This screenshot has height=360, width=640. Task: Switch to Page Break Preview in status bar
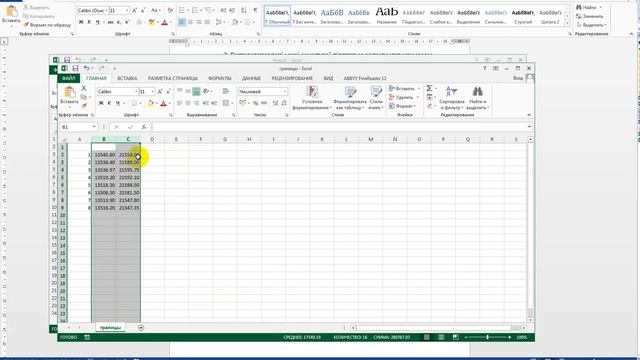click(x=456, y=337)
